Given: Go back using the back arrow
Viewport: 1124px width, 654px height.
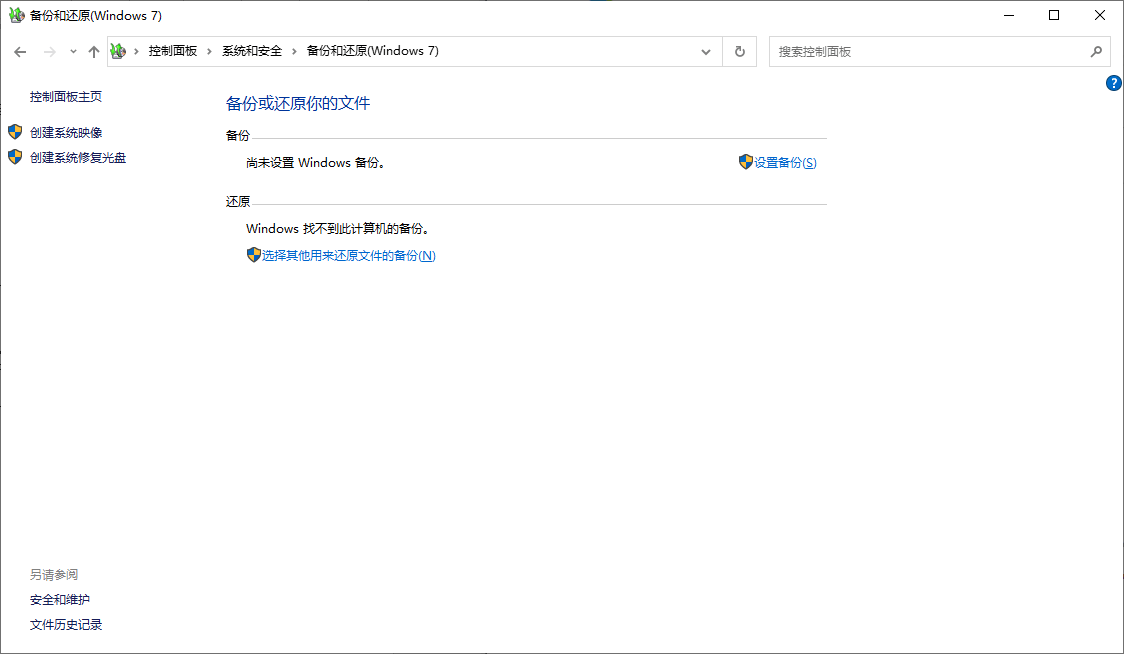Looking at the screenshot, I should pyautogui.click(x=20, y=51).
